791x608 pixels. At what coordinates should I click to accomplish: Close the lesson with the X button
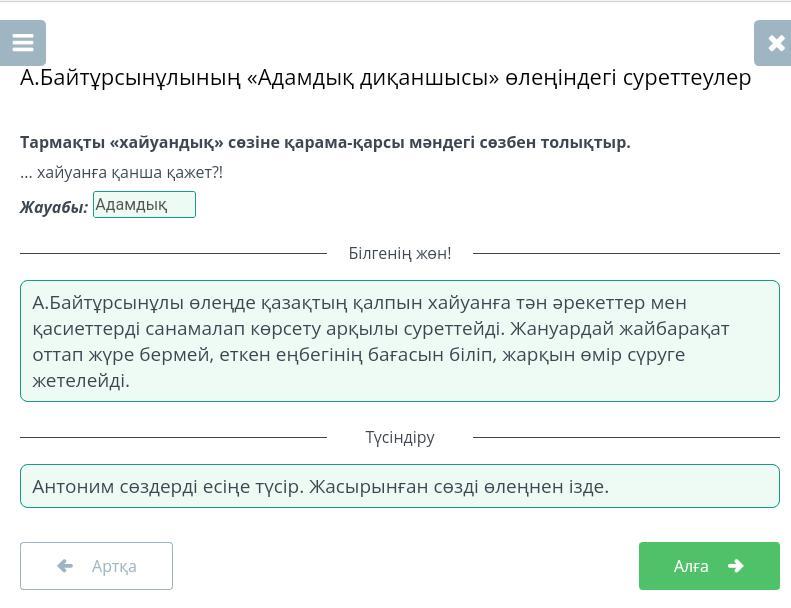tap(773, 43)
